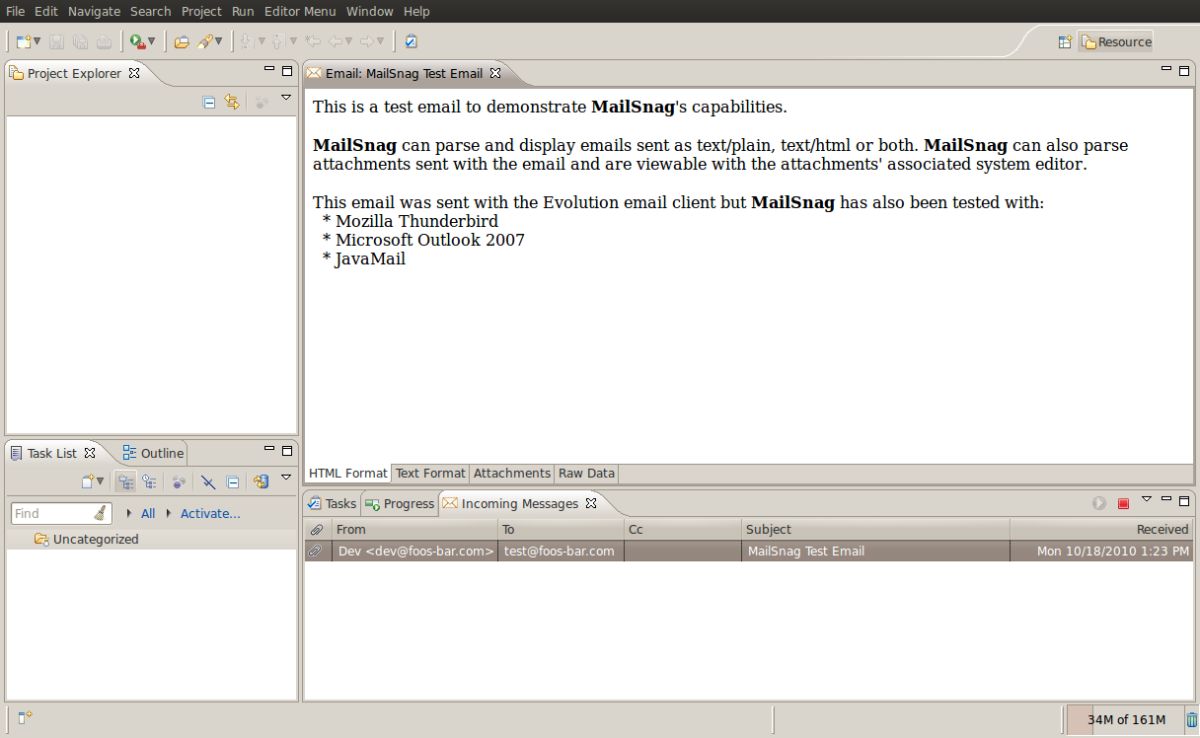
Task: Click the clipboard task icon in main toolbar
Action: pyautogui.click(x=411, y=42)
